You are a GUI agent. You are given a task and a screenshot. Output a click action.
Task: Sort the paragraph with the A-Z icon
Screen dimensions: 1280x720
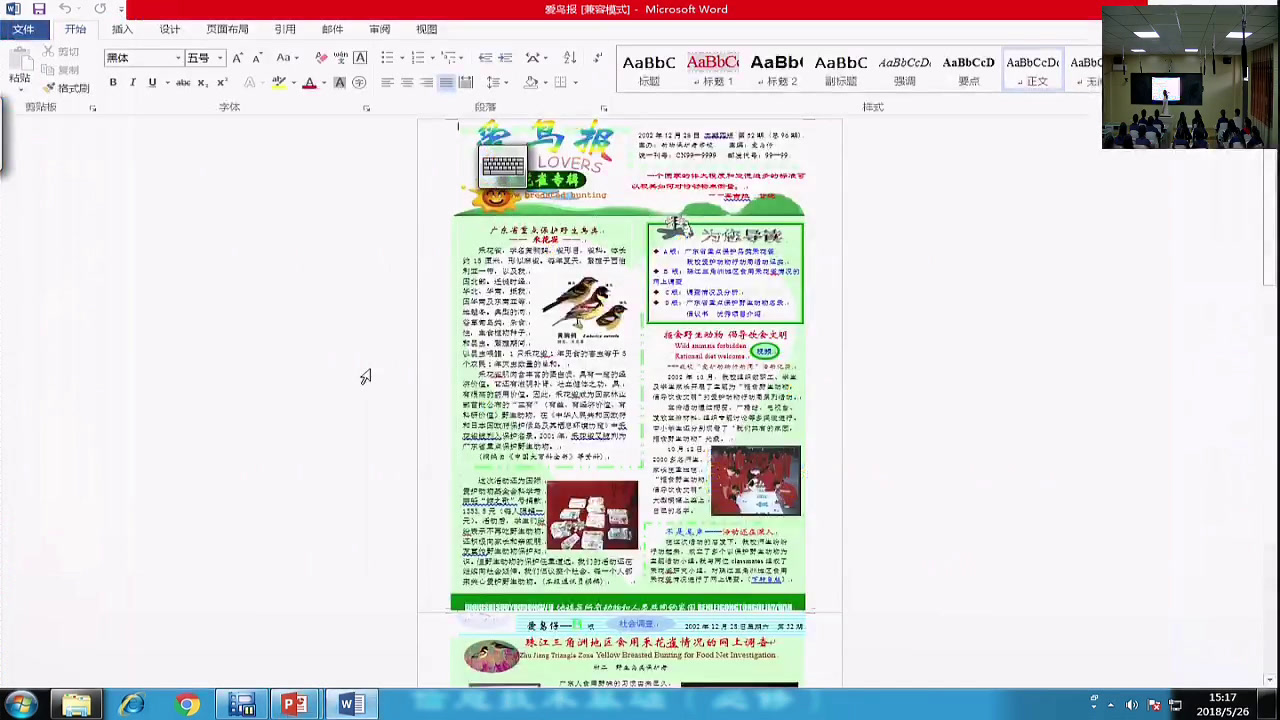[x=570, y=58]
